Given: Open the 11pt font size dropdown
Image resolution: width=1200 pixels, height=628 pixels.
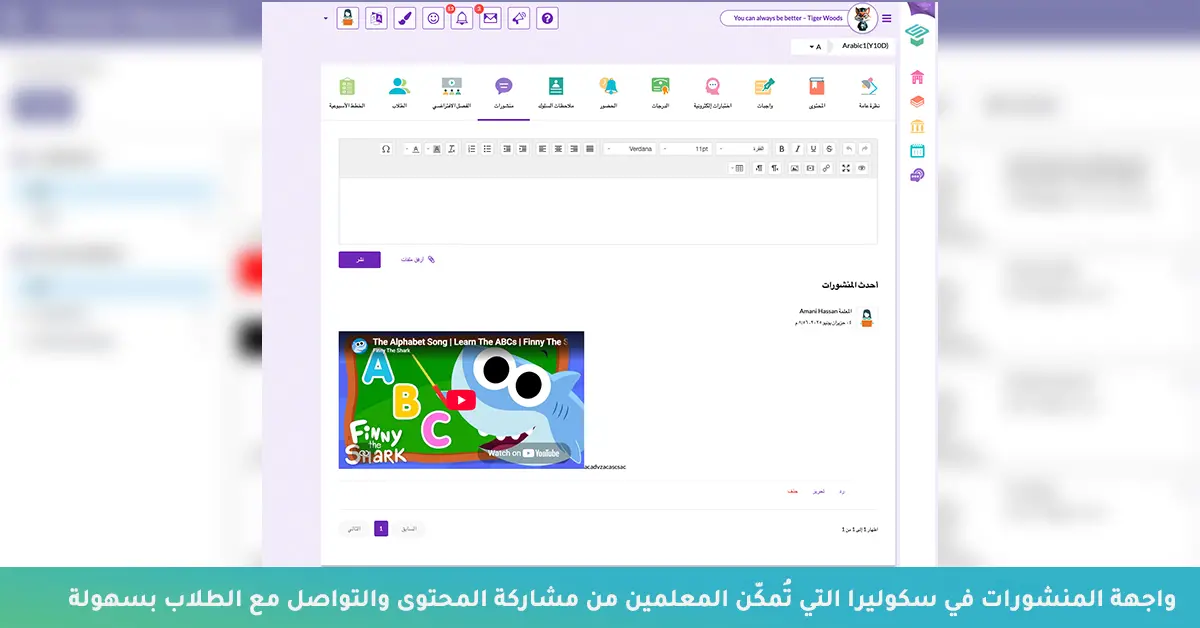Looking at the screenshot, I should [x=686, y=149].
